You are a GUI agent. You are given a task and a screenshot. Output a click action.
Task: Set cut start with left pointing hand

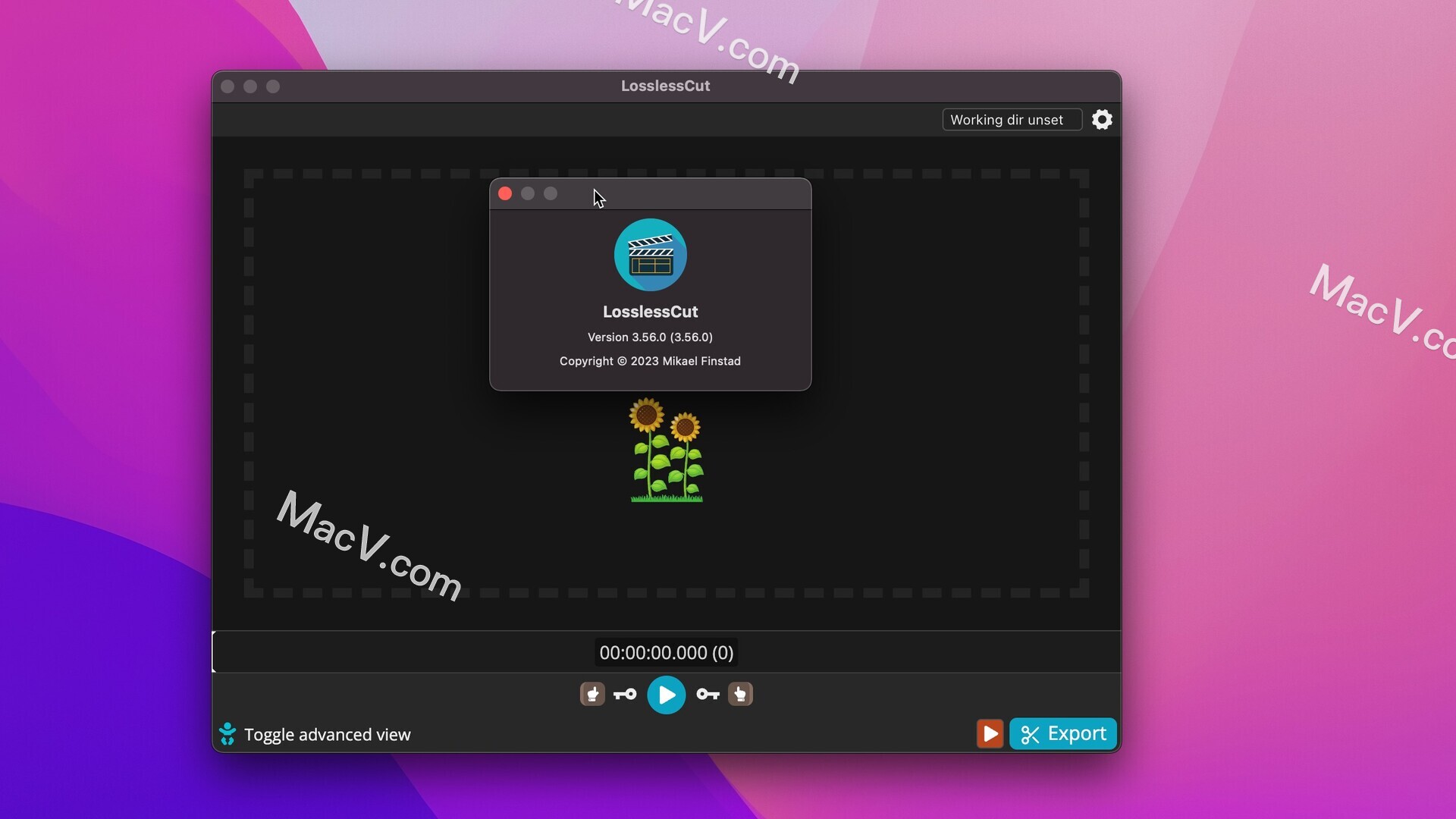[x=592, y=694]
